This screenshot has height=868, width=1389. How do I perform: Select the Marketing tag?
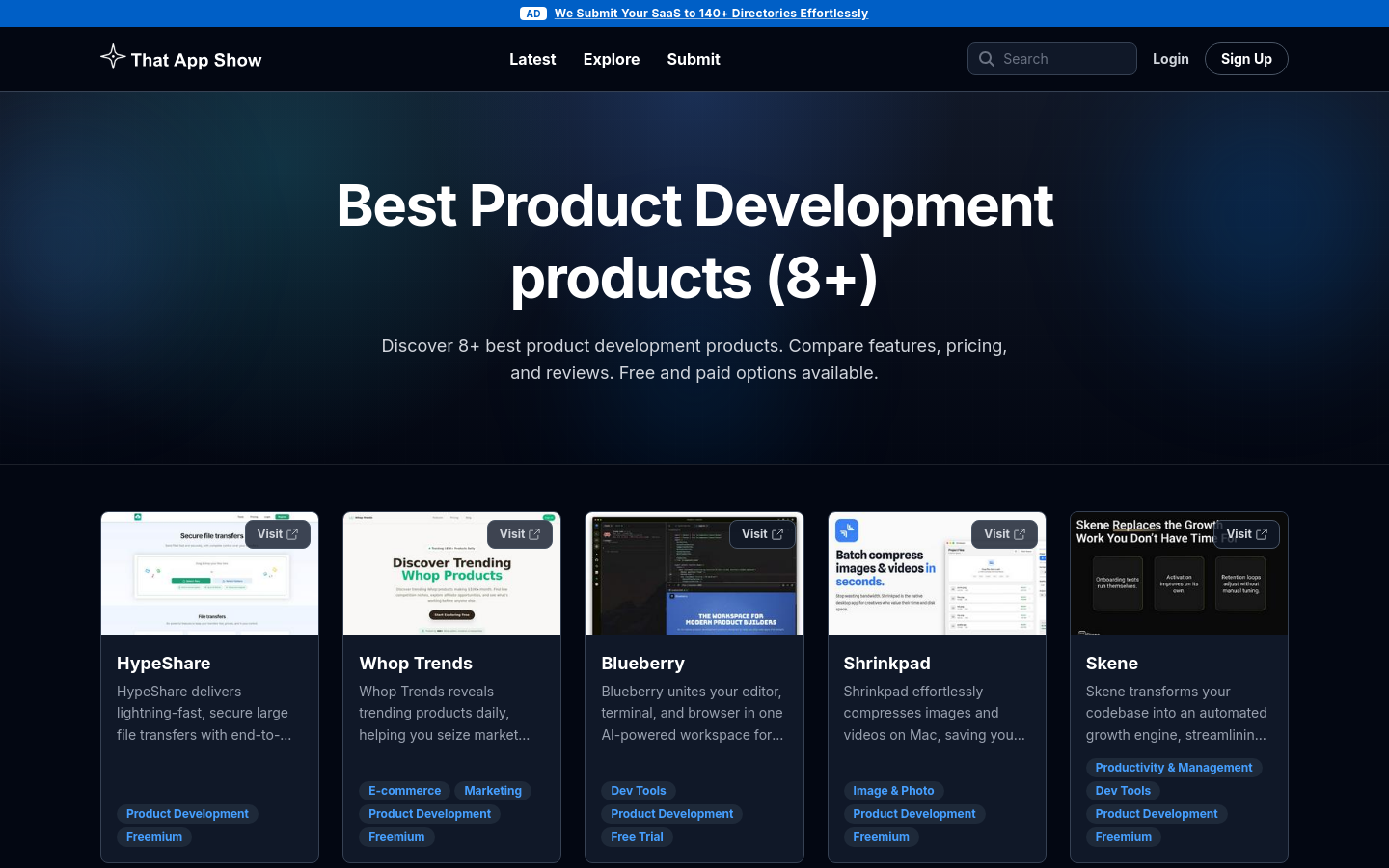point(493,791)
